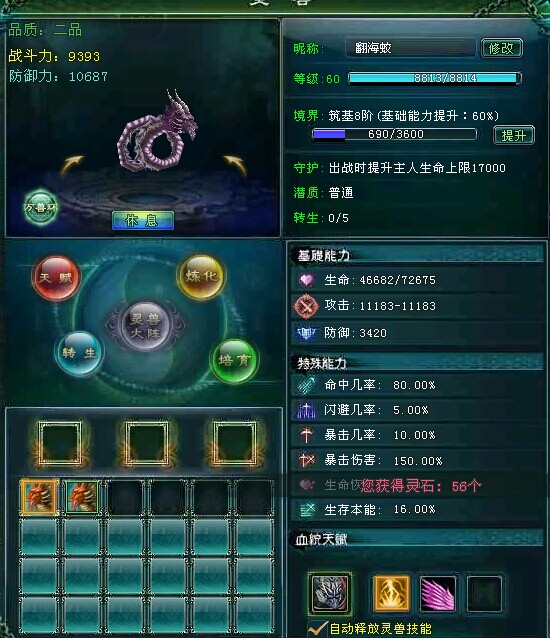The height and width of the screenshot is (638, 550).
Task: Open the 炼化 yellow orb
Action: [201, 277]
